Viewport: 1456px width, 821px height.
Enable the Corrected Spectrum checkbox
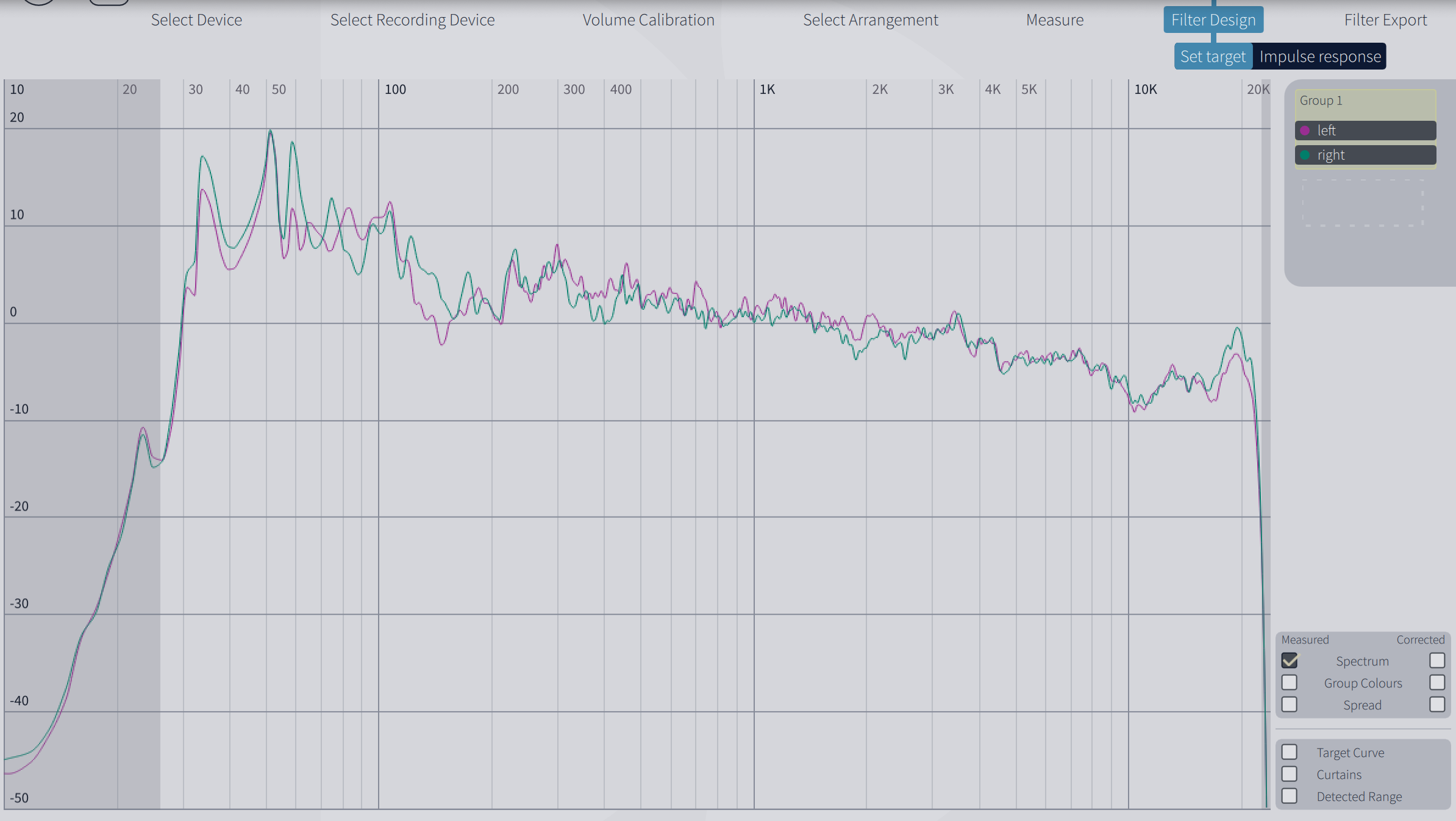click(x=1437, y=661)
